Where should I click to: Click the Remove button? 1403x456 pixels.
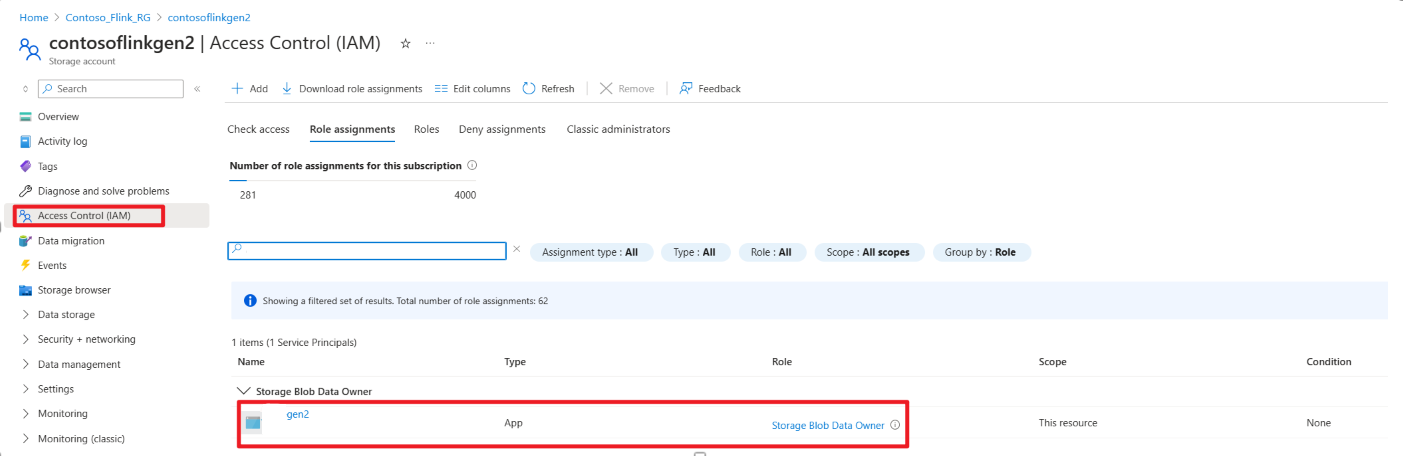click(627, 88)
